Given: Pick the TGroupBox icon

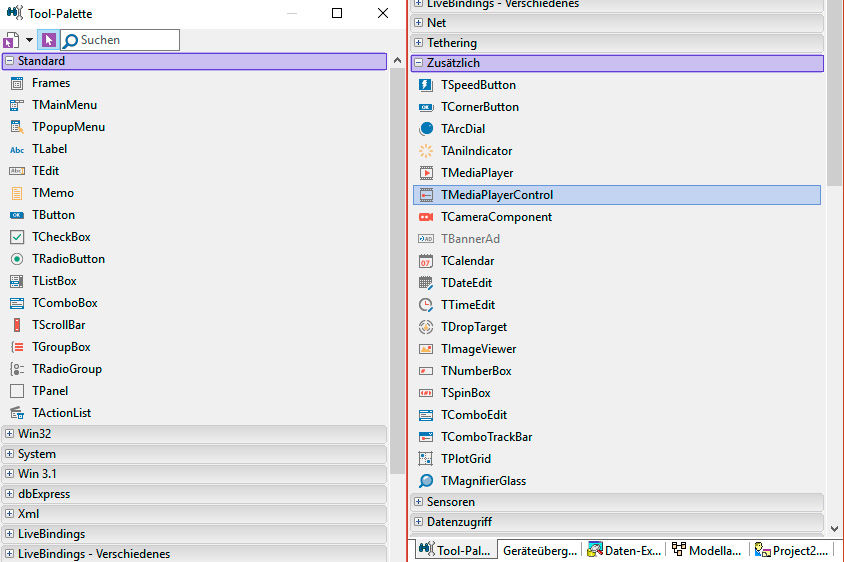Looking at the screenshot, I should (17, 347).
